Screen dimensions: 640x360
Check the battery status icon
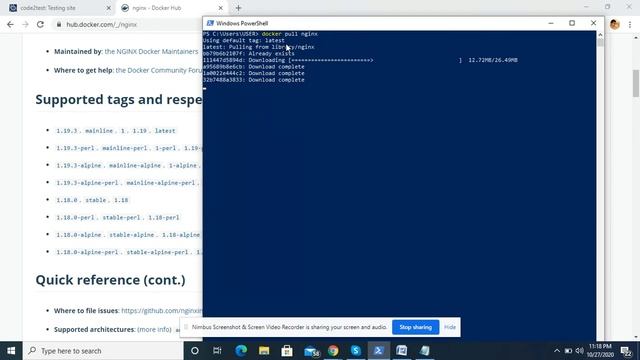pyautogui.click(x=568, y=351)
